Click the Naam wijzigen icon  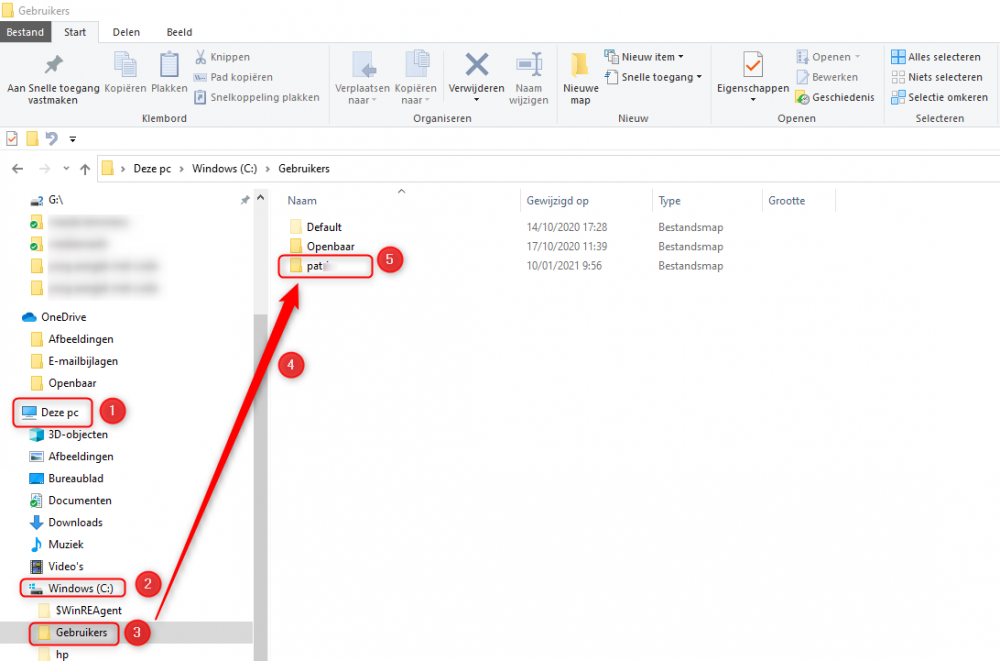click(528, 65)
